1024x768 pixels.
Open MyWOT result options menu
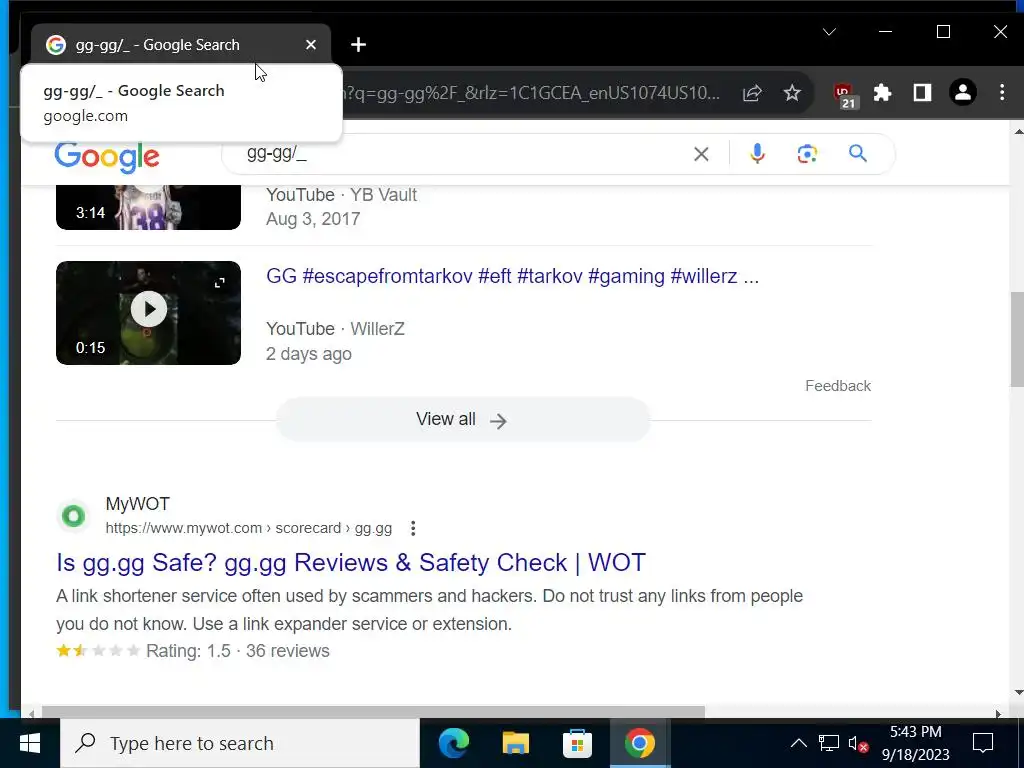point(413,528)
